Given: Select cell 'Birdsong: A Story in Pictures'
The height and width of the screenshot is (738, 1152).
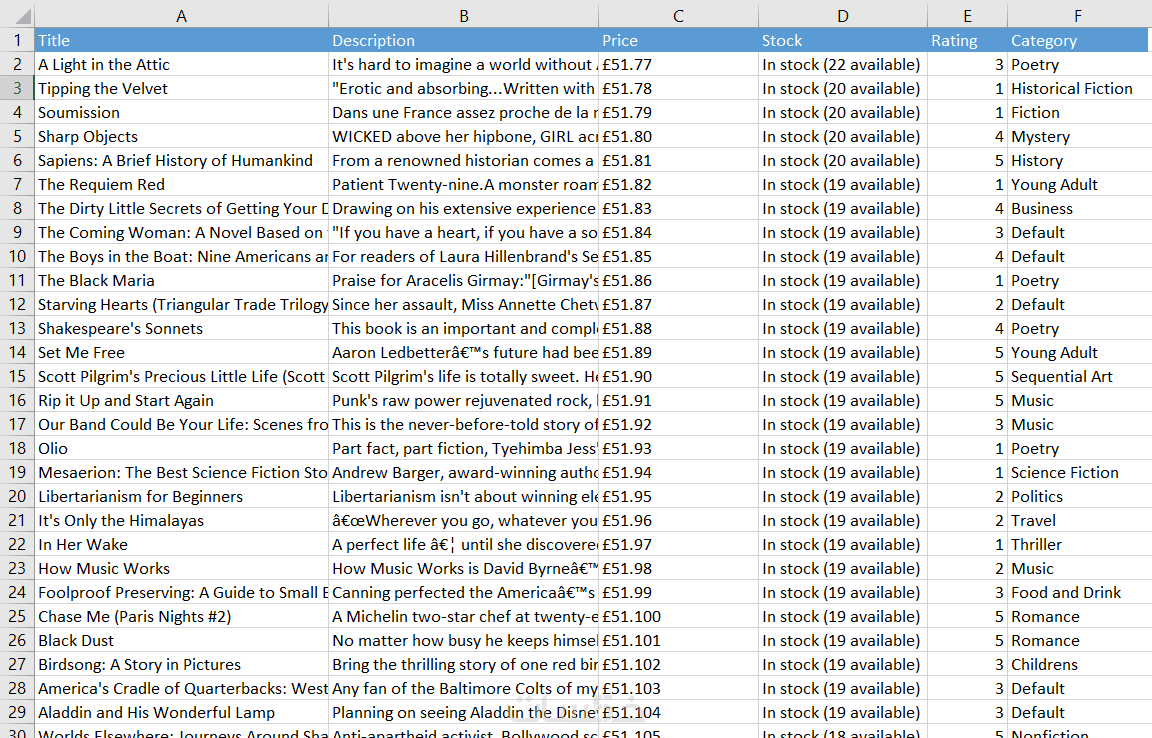Looking at the screenshot, I should click(x=181, y=664).
